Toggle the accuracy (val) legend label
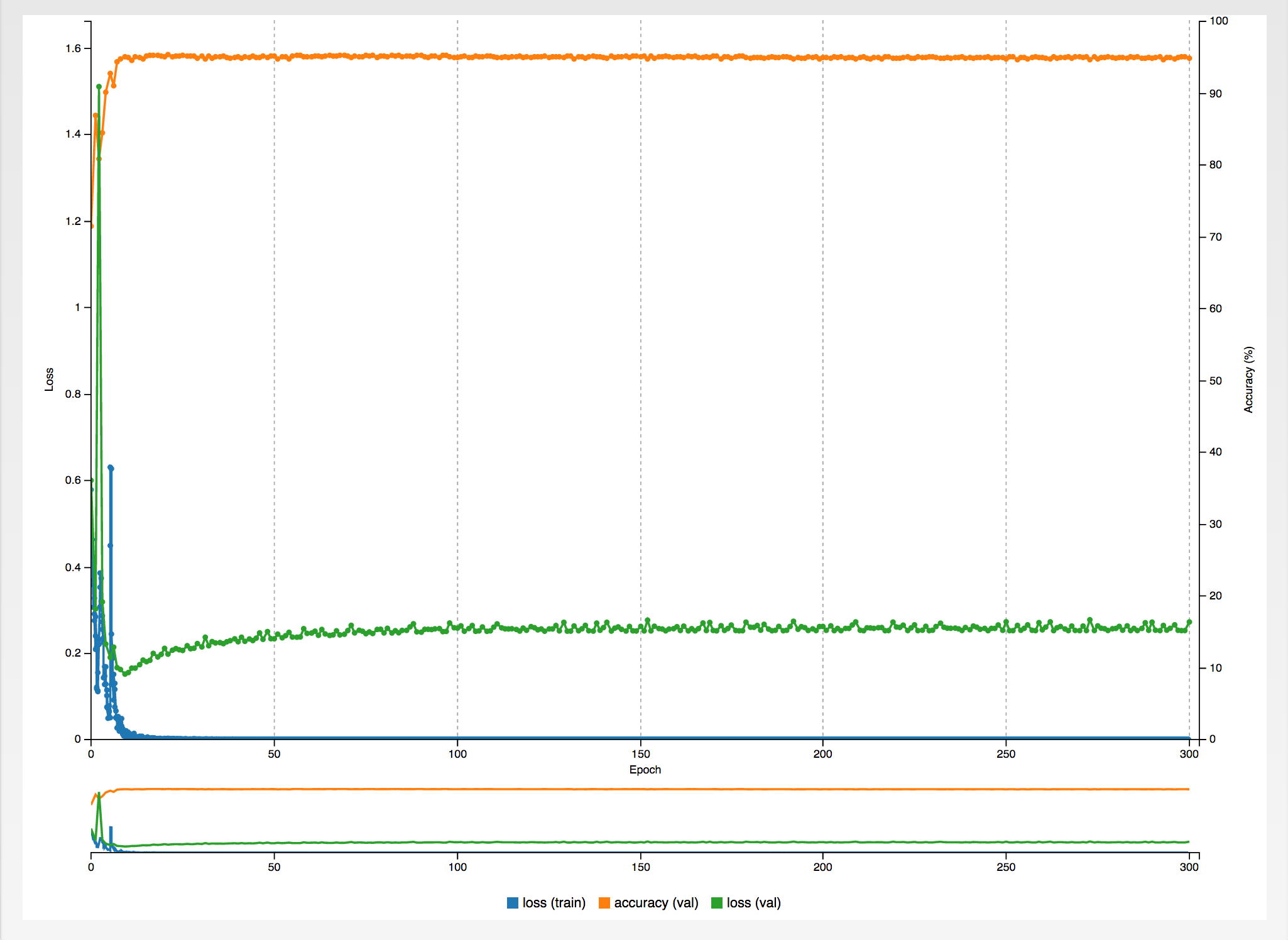 [x=656, y=903]
